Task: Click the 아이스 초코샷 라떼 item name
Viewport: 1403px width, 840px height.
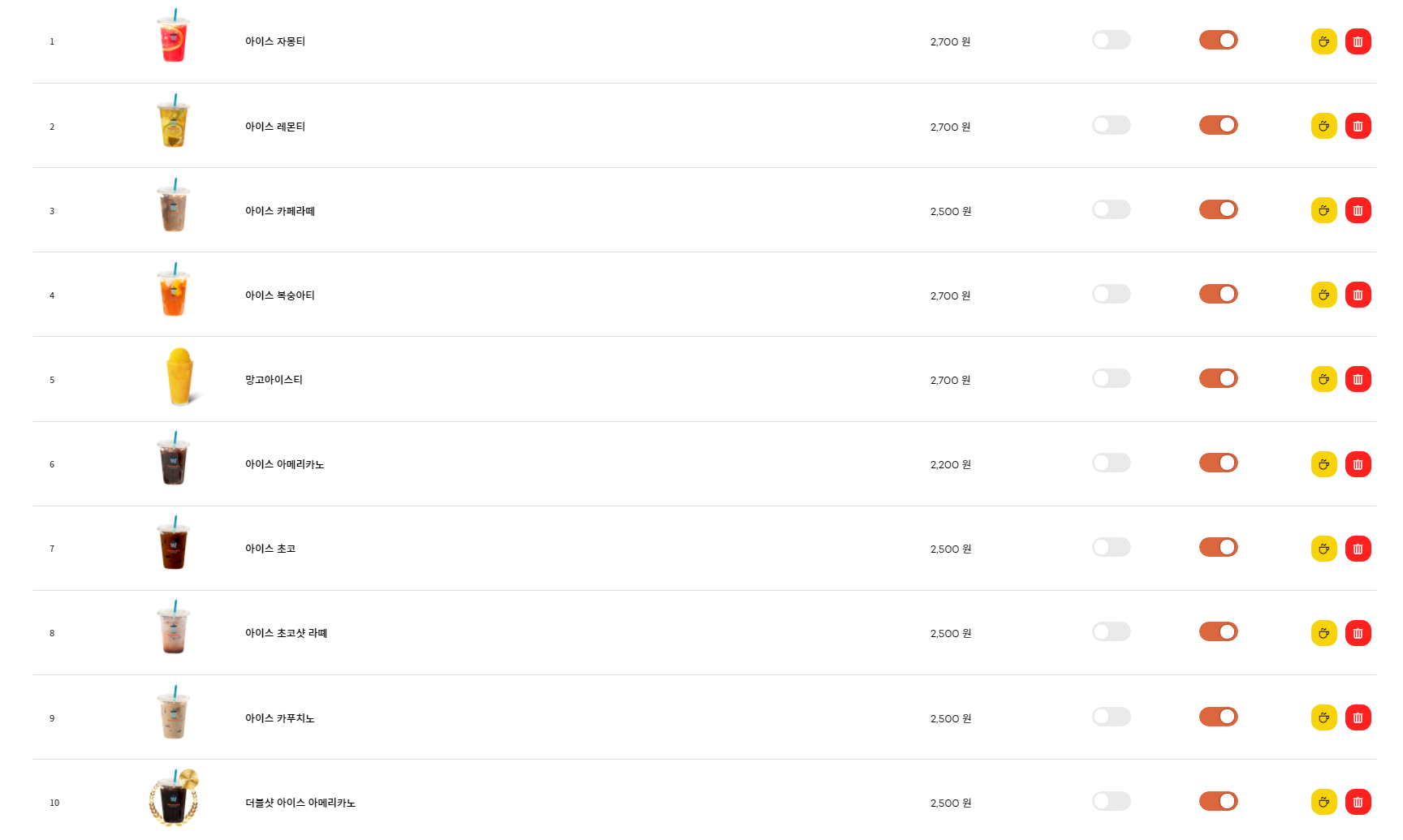Action: click(286, 633)
